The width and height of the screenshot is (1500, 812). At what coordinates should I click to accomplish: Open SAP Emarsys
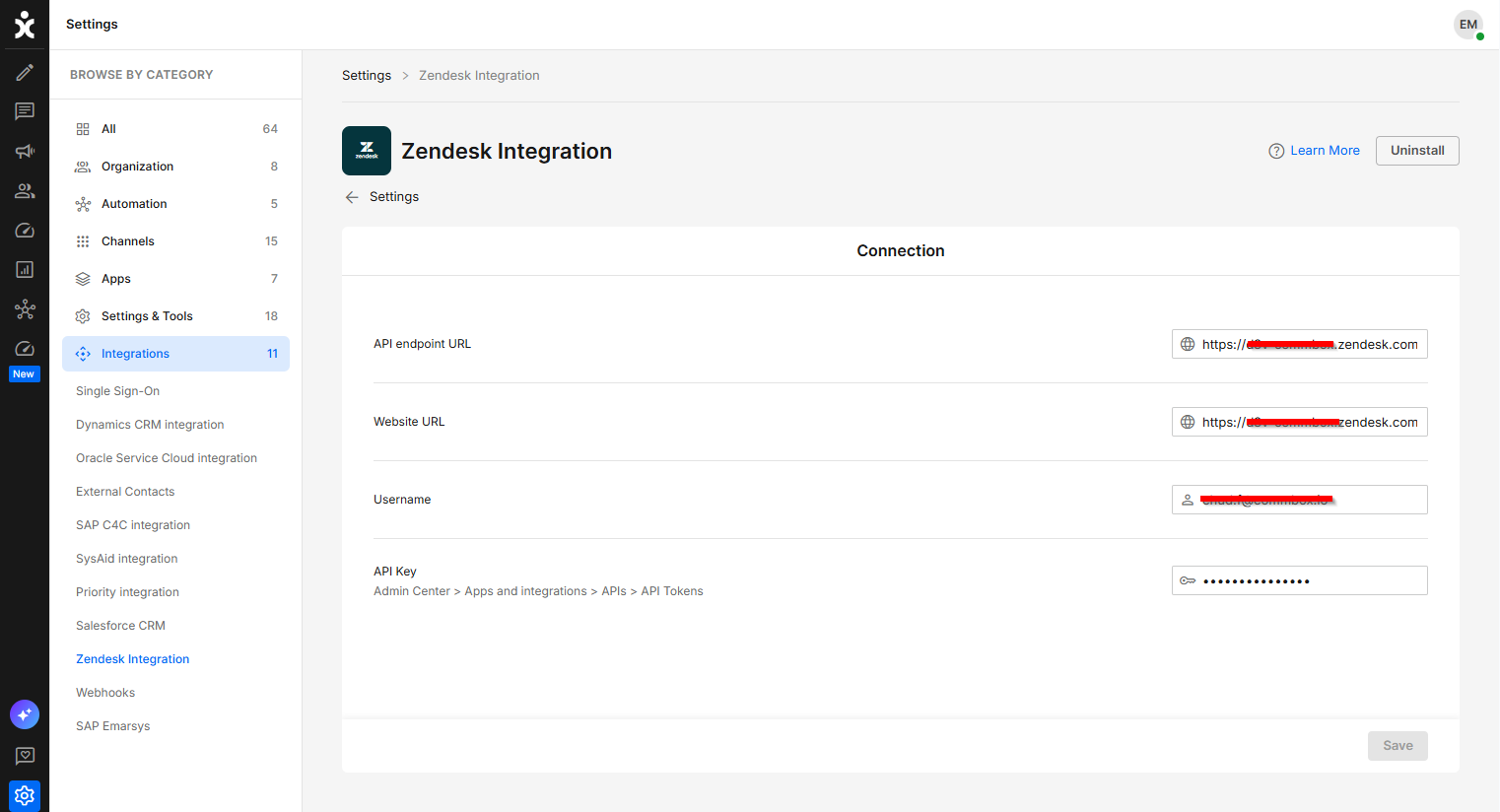click(113, 726)
